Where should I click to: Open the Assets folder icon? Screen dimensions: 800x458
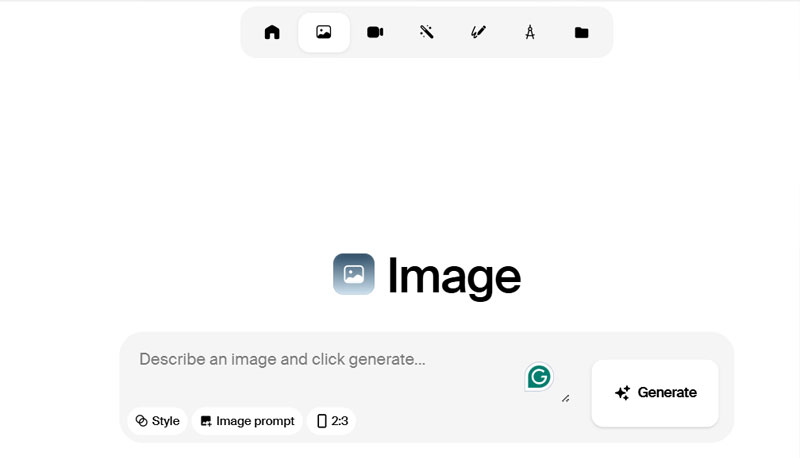pyautogui.click(x=581, y=32)
